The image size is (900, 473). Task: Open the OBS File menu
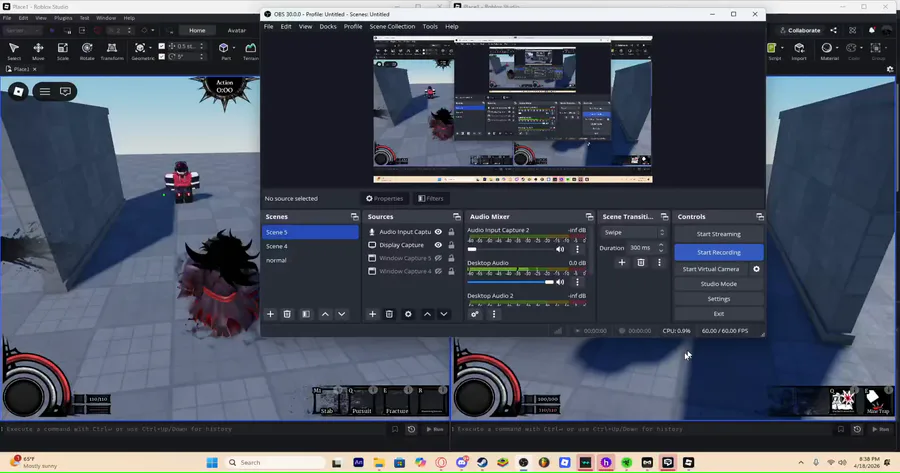coord(268,26)
